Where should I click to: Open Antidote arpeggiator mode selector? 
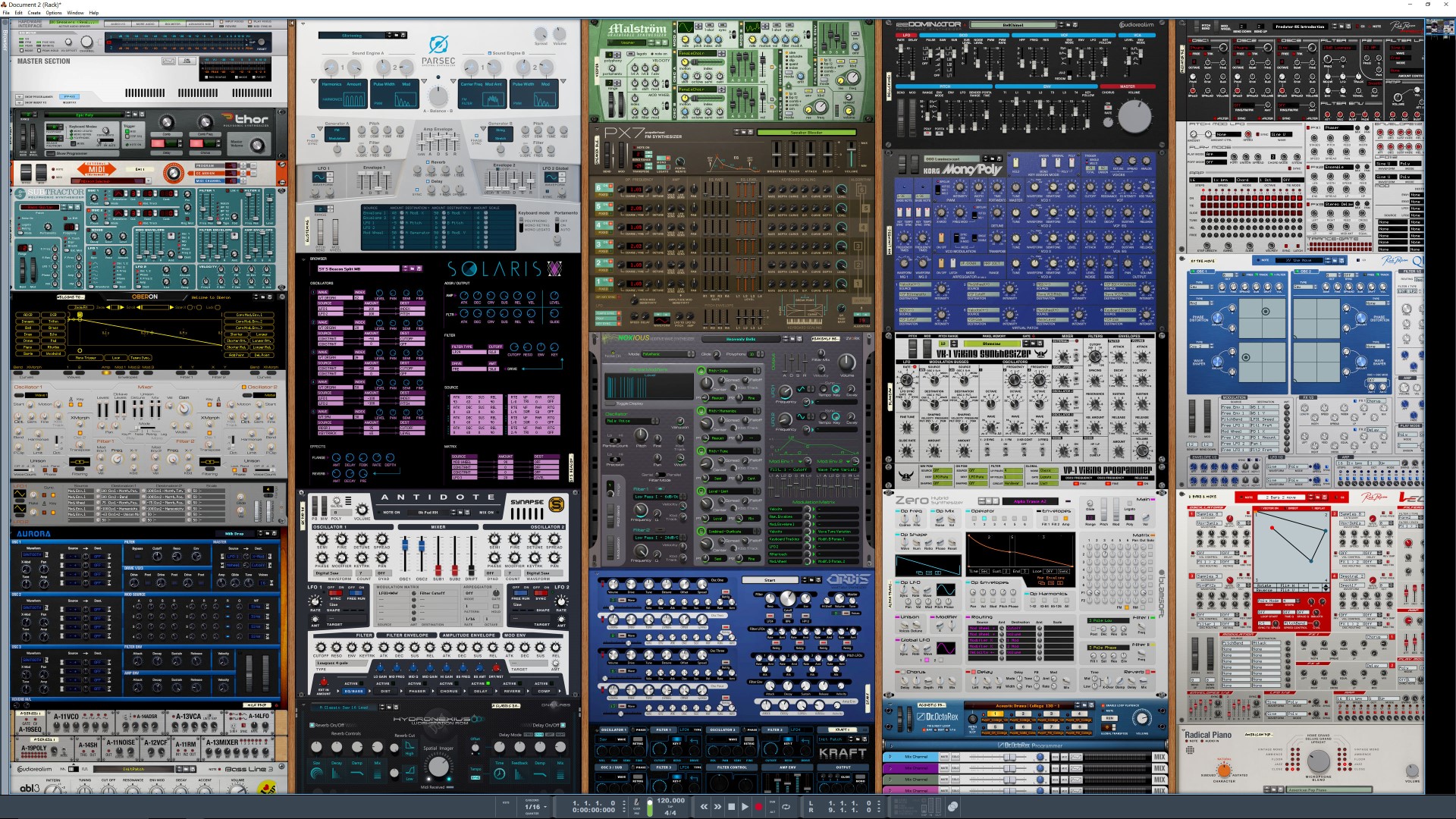pyautogui.click(x=475, y=593)
